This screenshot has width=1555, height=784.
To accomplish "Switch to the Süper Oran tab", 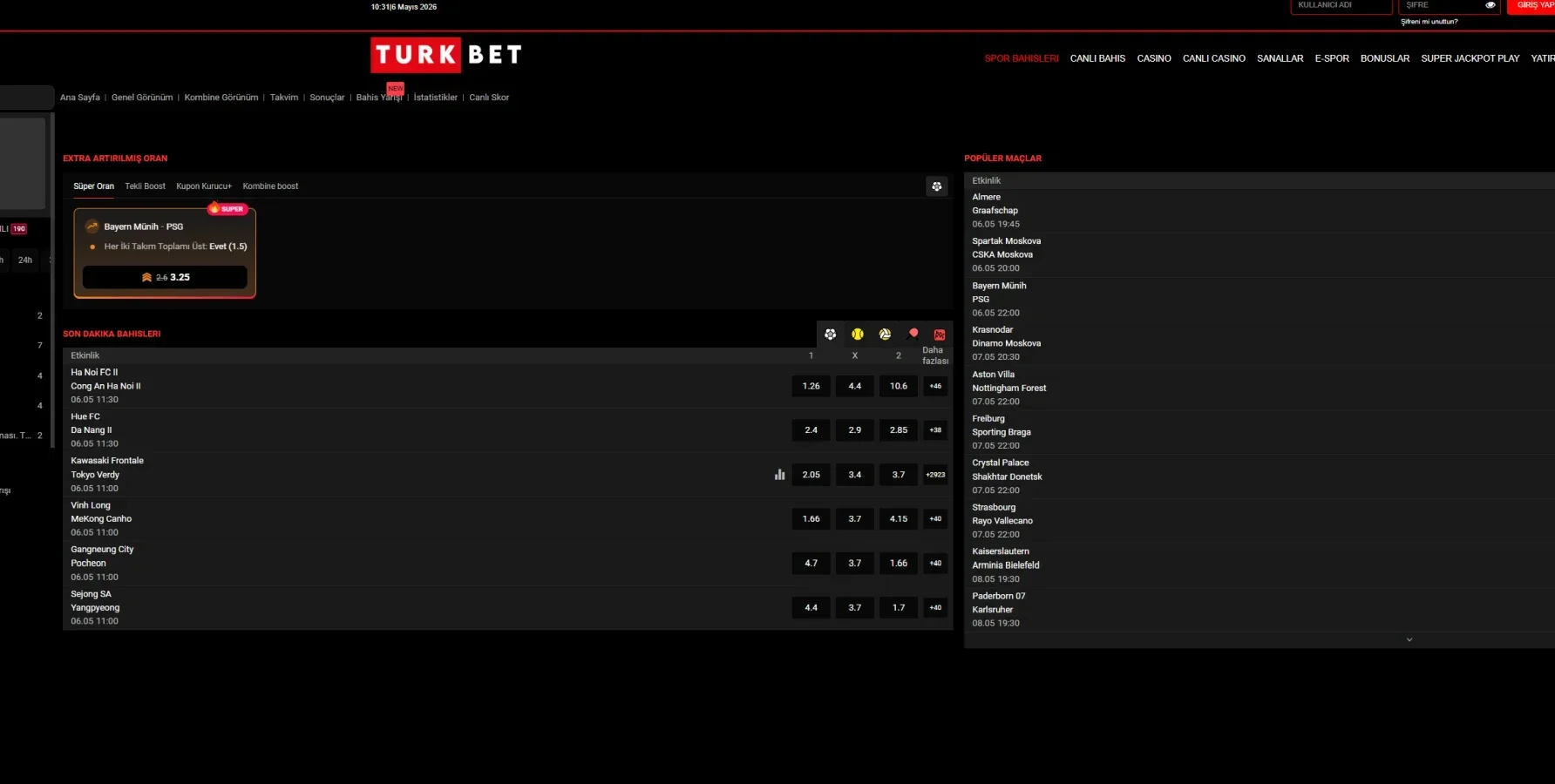I will (x=93, y=186).
